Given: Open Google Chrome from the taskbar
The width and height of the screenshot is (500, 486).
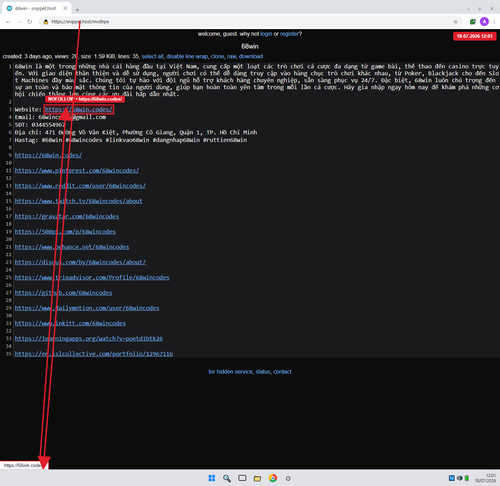Looking at the screenshot, I should pyautogui.click(x=273, y=478).
